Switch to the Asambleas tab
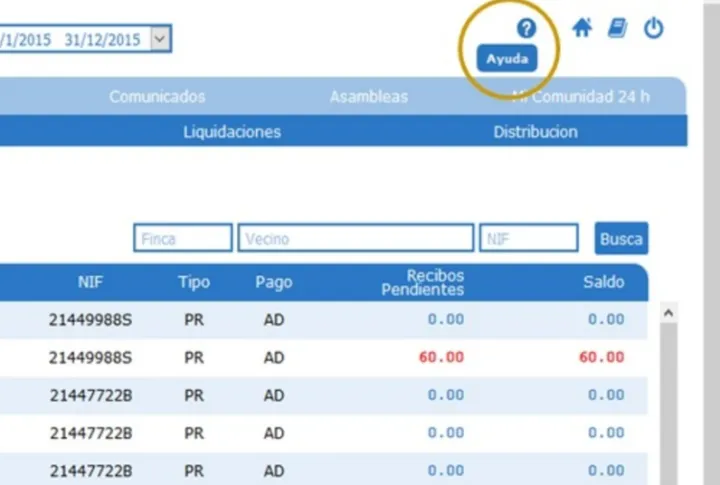 [369, 97]
